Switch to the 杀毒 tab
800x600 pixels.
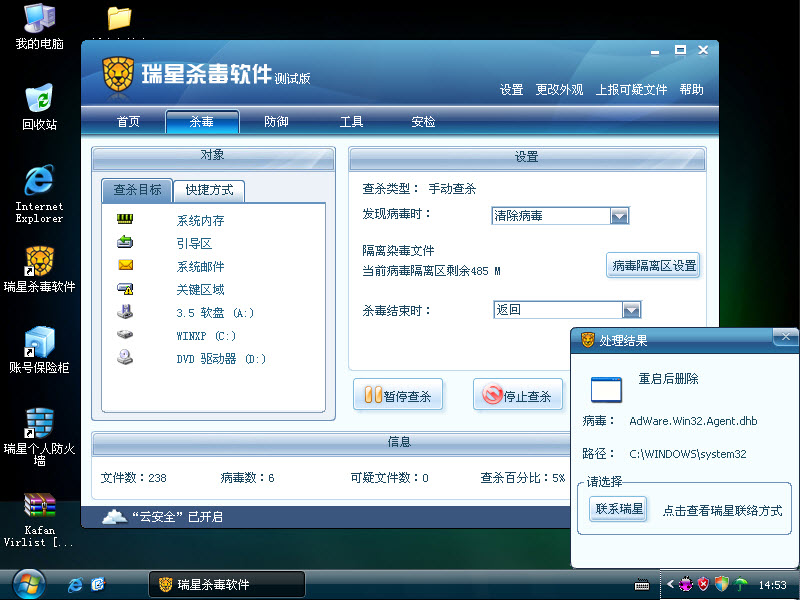pyautogui.click(x=202, y=121)
